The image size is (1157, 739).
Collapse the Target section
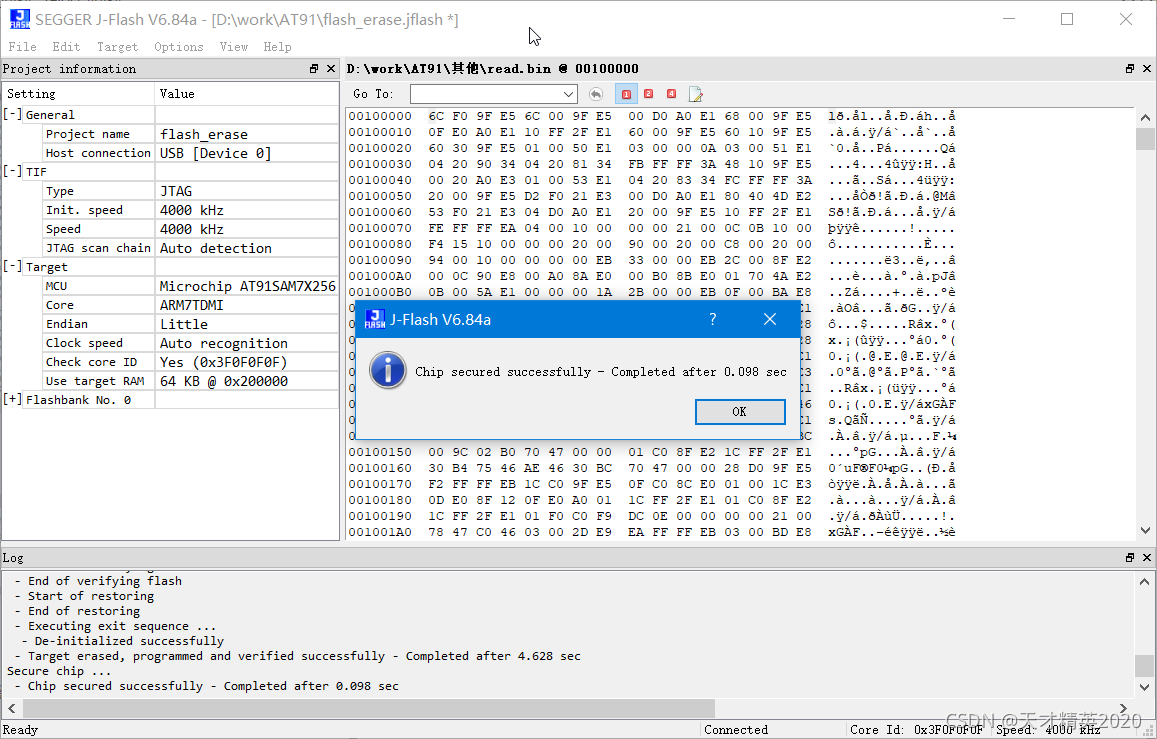point(13,266)
